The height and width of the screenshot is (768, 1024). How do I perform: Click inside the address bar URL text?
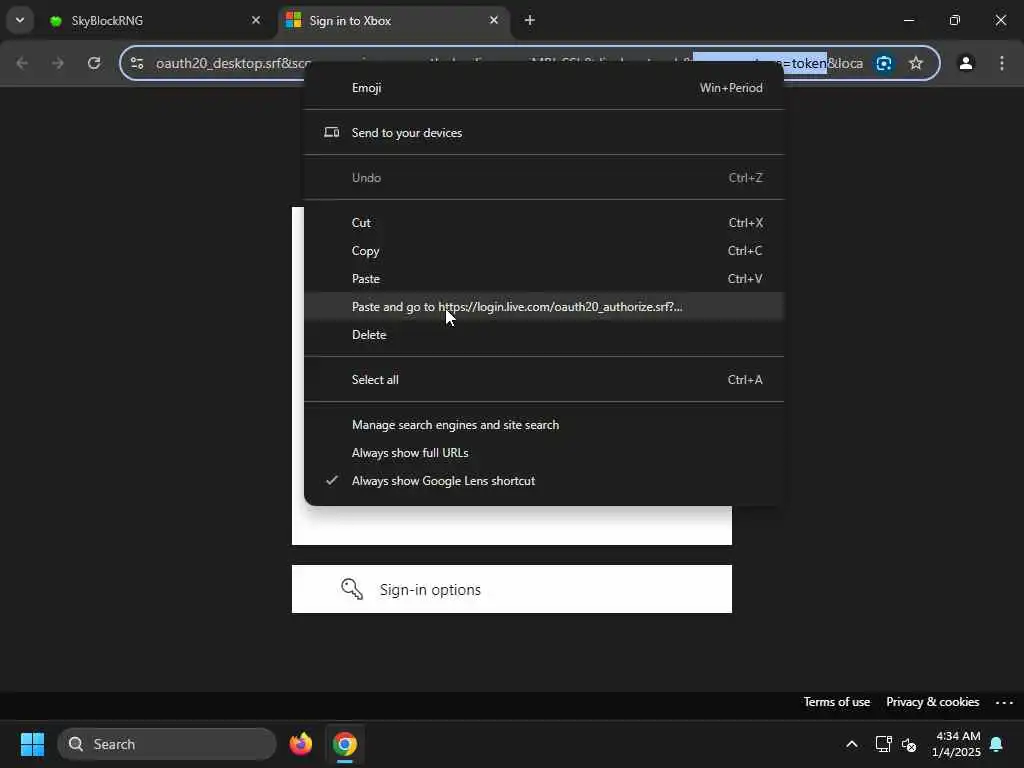point(229,63)
